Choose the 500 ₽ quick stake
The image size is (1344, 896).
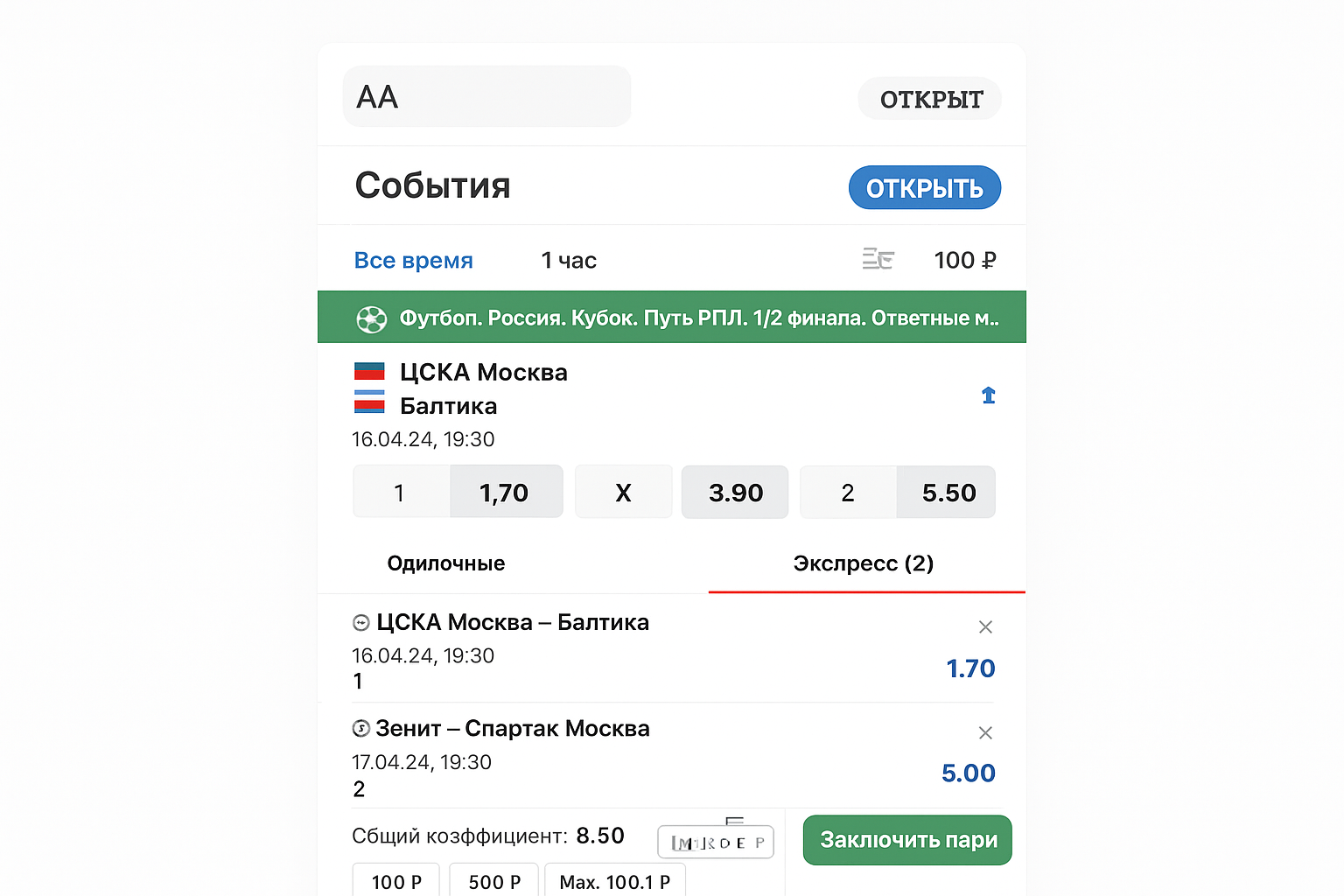pyautogui.click(x=493, y=881)
